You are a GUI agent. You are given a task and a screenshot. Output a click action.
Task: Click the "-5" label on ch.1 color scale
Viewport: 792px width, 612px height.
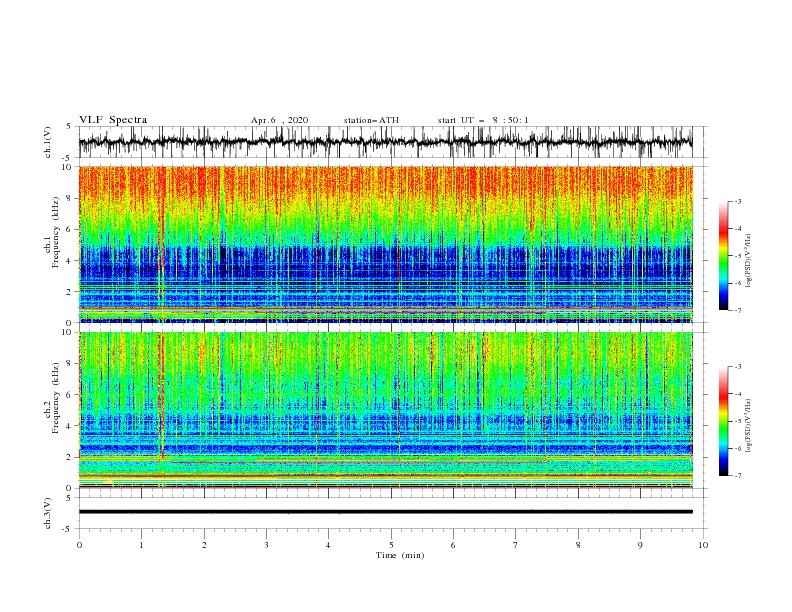tap(737, 256)
